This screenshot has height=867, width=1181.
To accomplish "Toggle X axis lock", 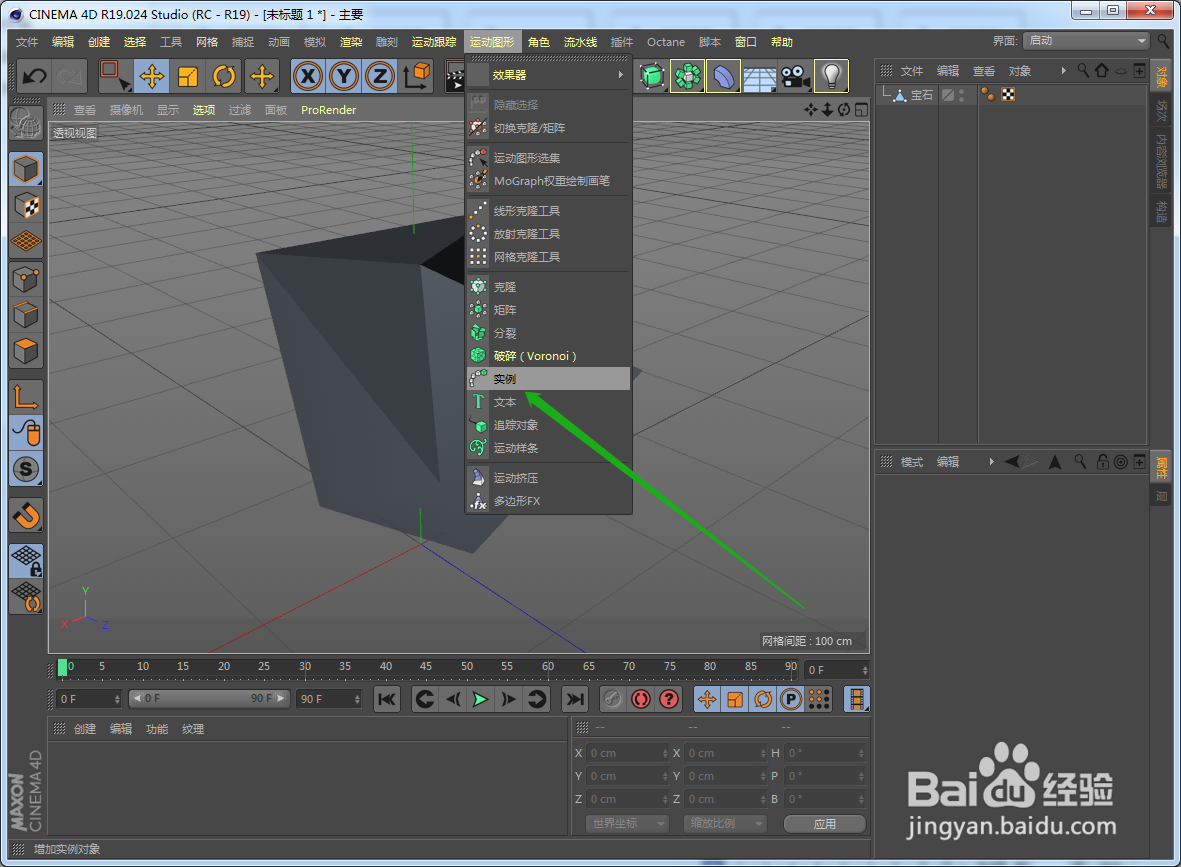I will point(308,76).
